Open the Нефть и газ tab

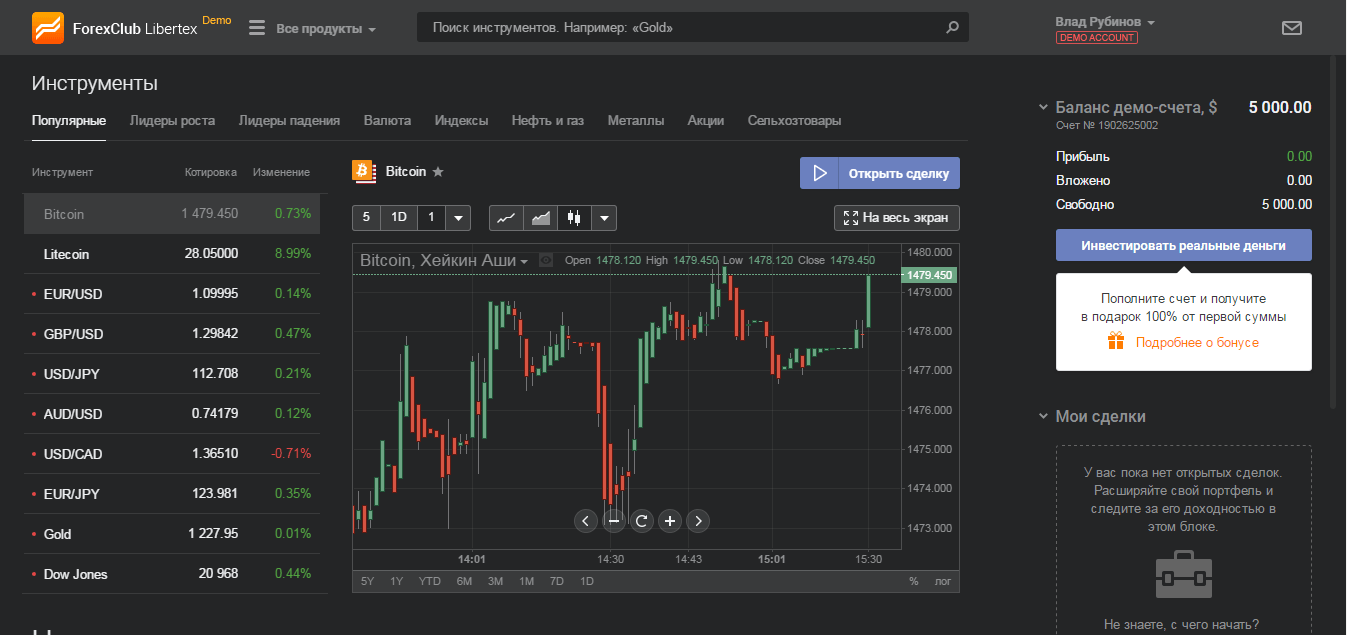pyautogui.click(x=547, y=120)
